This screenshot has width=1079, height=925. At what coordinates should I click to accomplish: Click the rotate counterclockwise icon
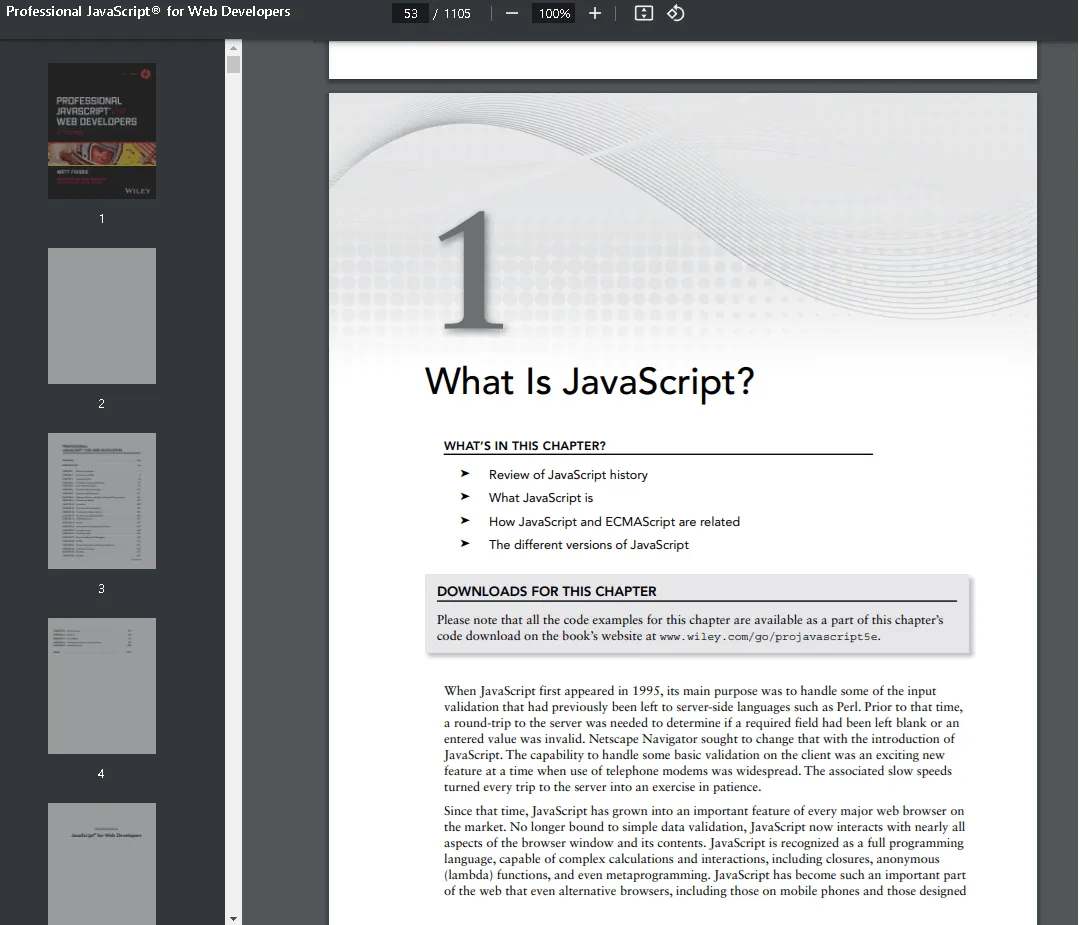[x=676, y=13]
